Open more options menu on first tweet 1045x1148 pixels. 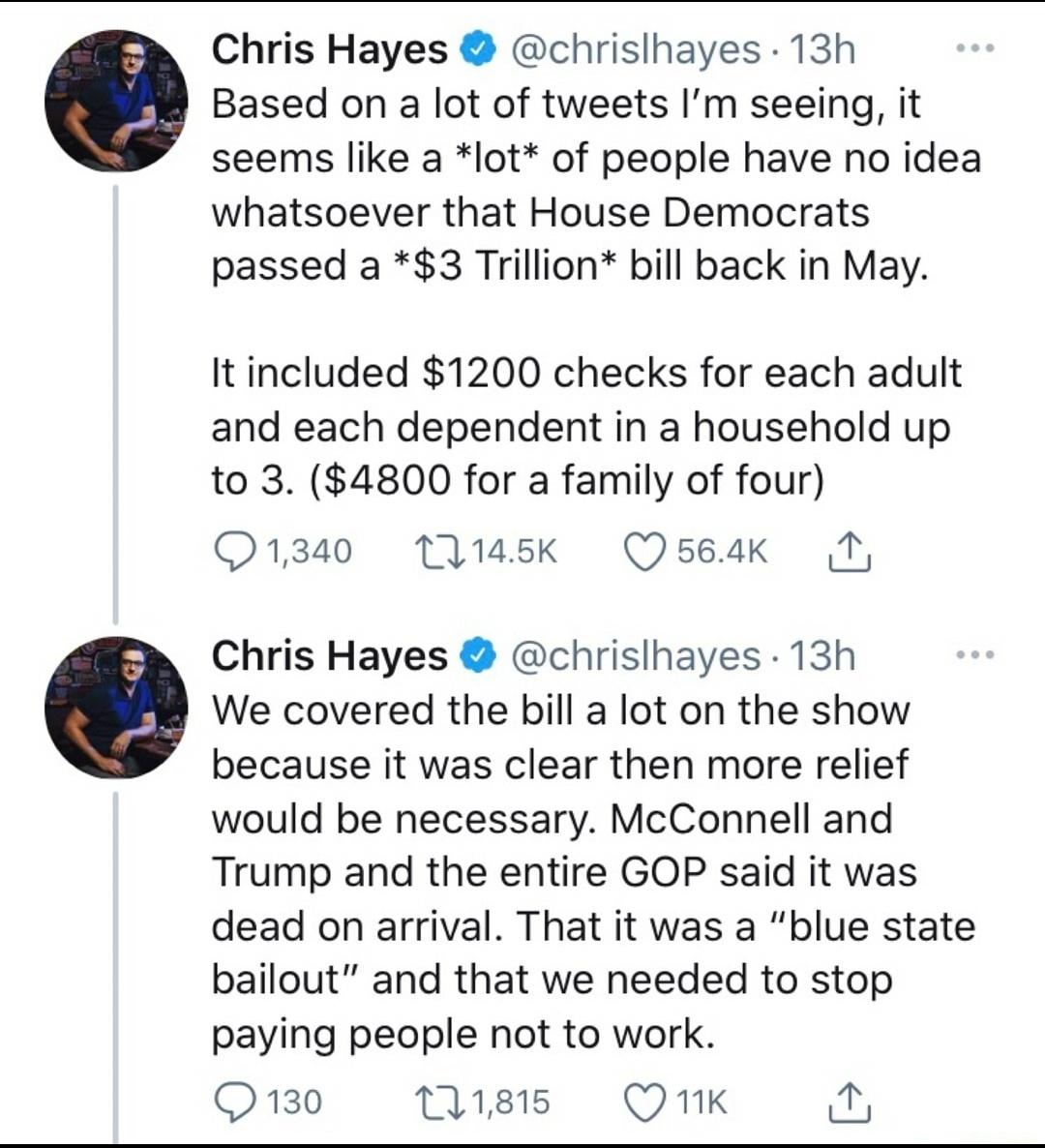point(972,48)
